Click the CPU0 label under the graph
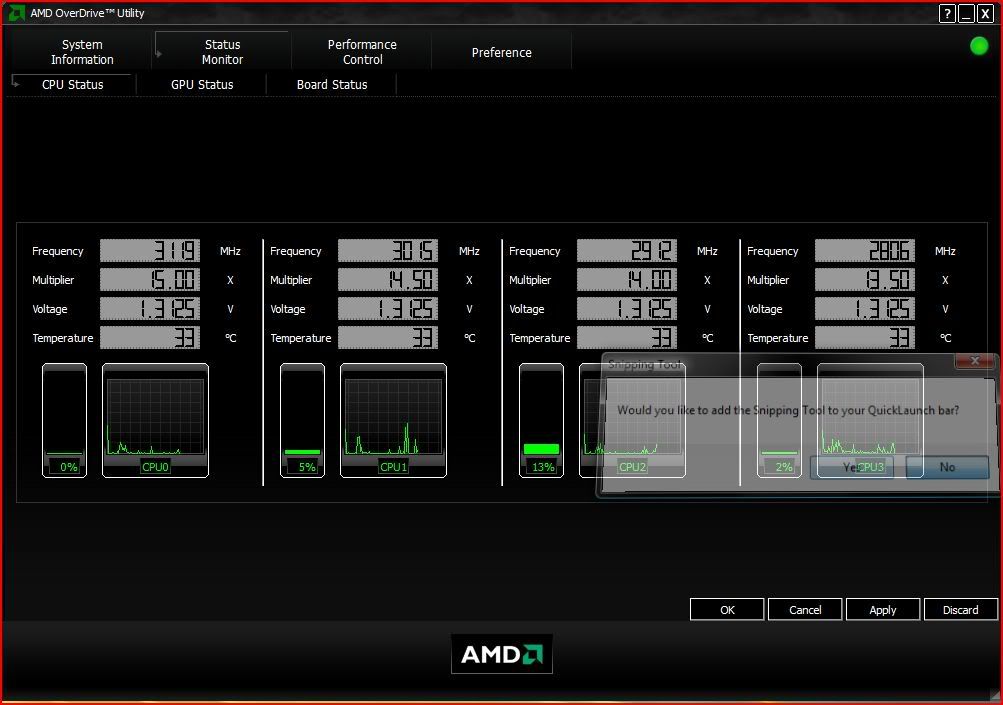This screenshot has height=705, width=1003. (x=155, y=467)
